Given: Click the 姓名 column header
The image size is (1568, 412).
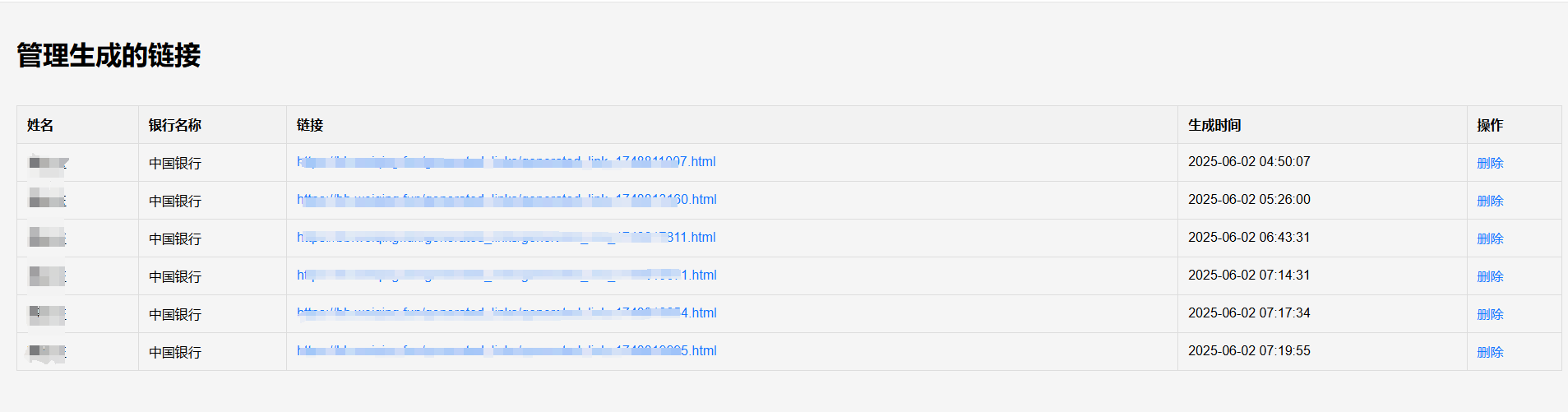Looking at the screenshot, I should click(x=40, y=125).
